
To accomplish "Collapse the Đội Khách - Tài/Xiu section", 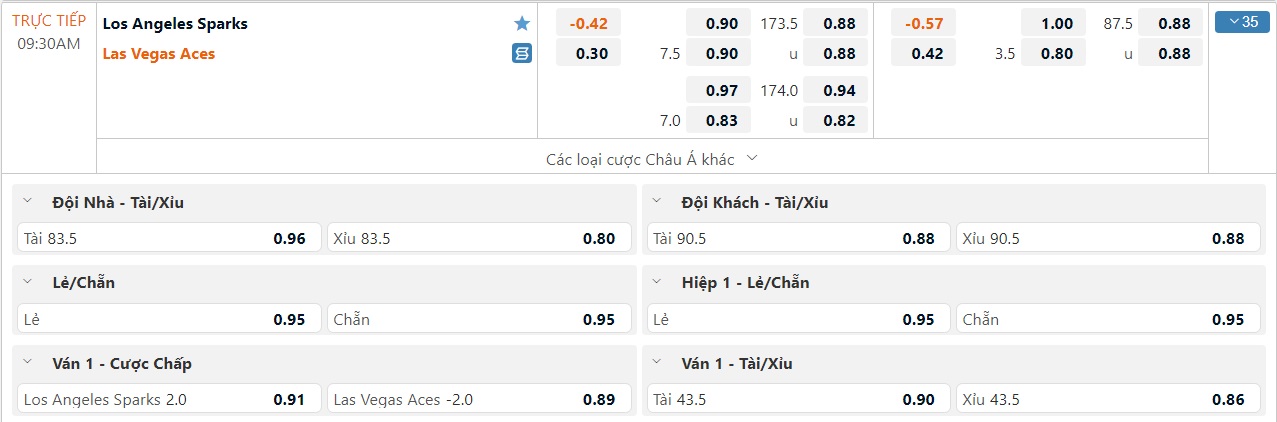I will pyautogui.click(x=657, y=202).
